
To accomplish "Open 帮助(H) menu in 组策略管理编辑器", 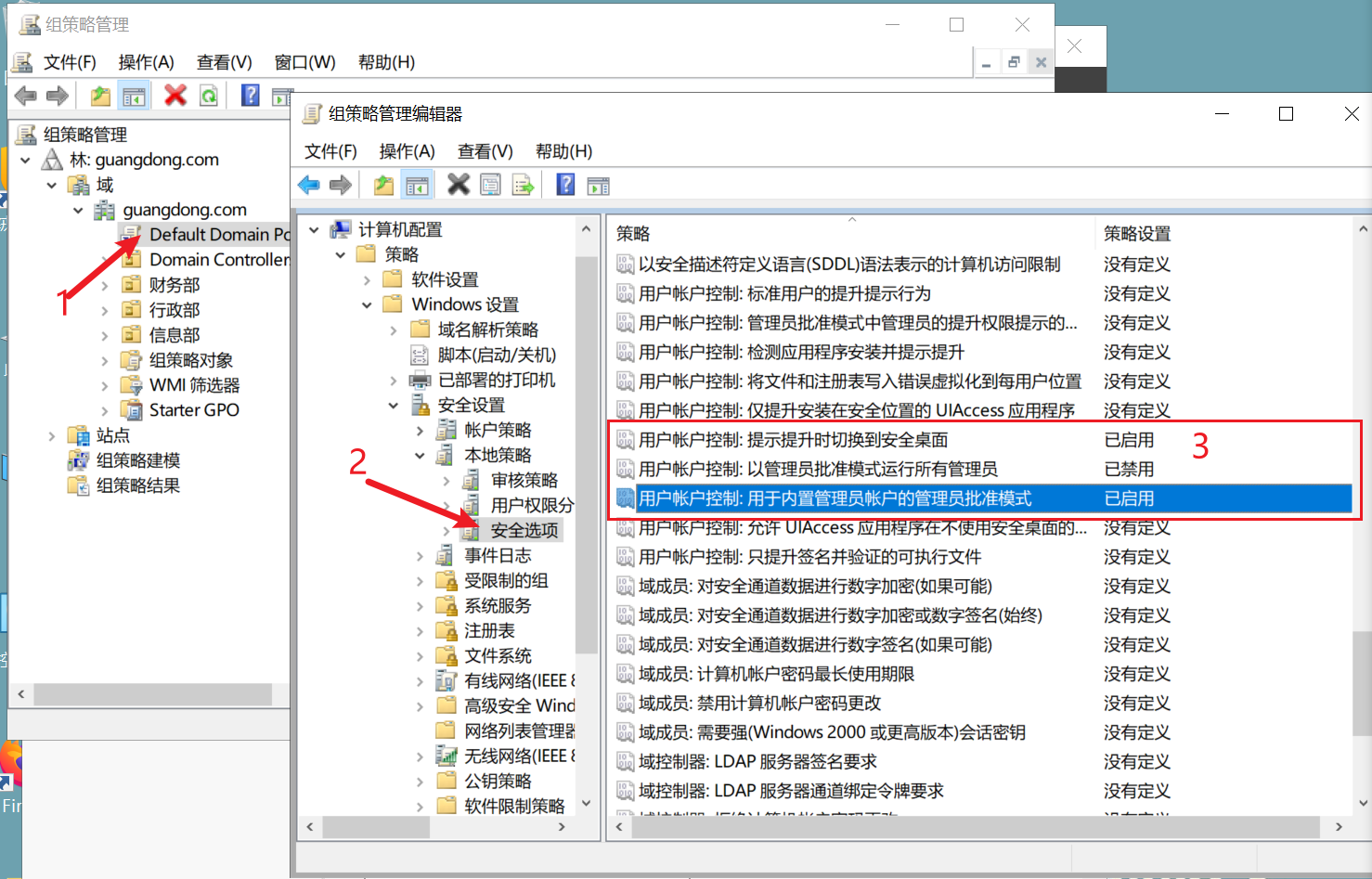I will [x=563, y=151].
